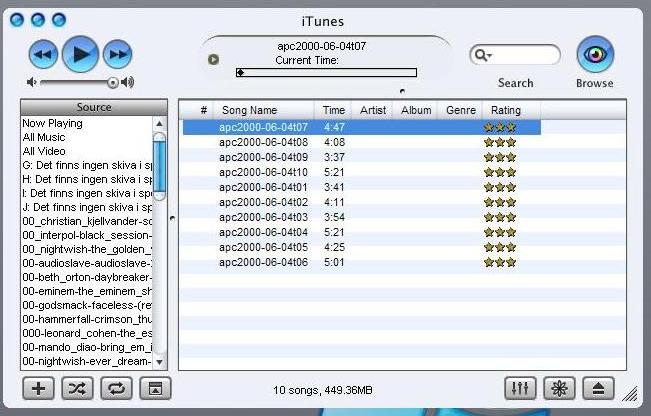Toggle shuffle playback mode

click(x=77, y=389)
